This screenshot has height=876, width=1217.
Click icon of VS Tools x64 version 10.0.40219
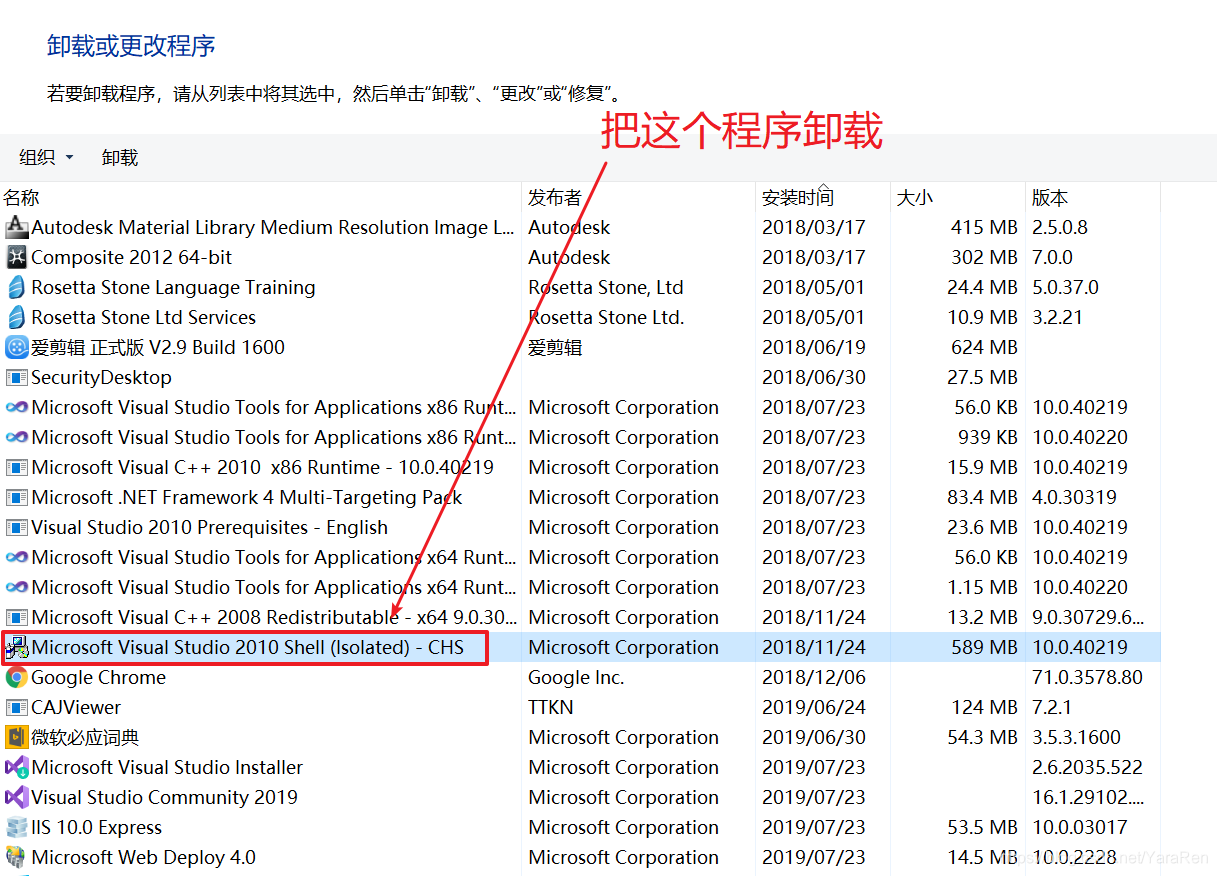(16, 557)
